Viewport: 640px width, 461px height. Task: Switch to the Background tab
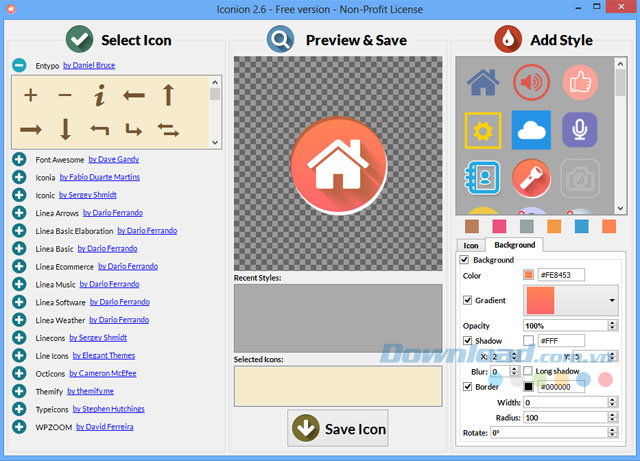click(x=514, y=244)
